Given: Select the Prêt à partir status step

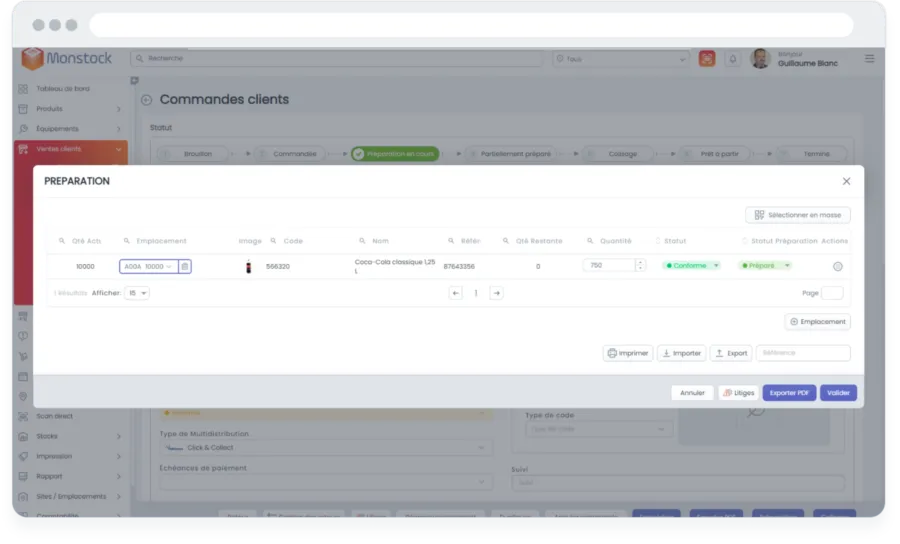Looking at the screenshot, I should click(716, 154).
